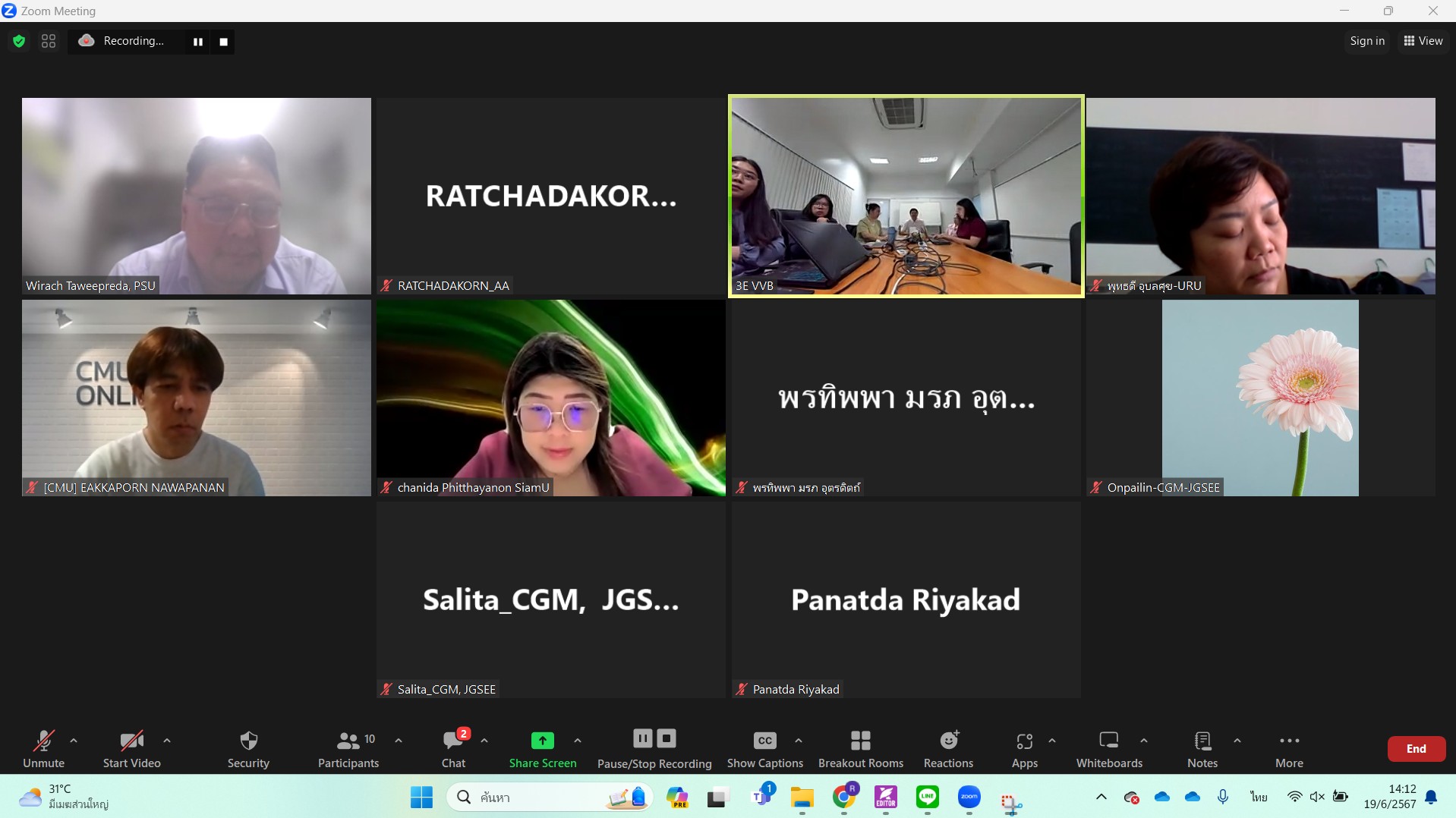Open the View layout menu
1456x818 pixels.
(x=1423, y=41)
